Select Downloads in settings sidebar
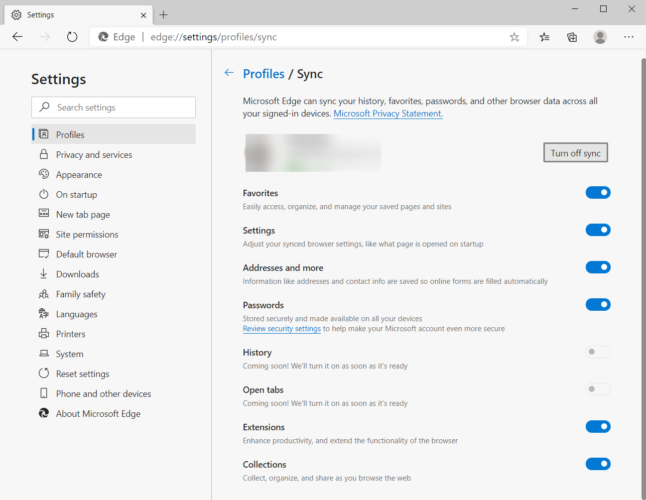Viewport: 646px width, 500px height. pyautogui.click(x=114, y=274)
